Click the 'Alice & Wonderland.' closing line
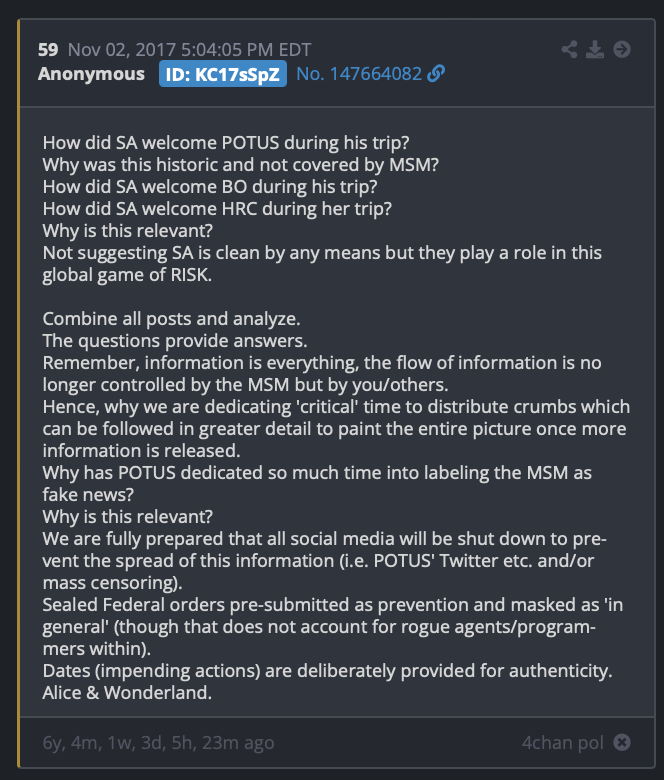Screen dimensions: 664x780 click(x=127, y=692)
